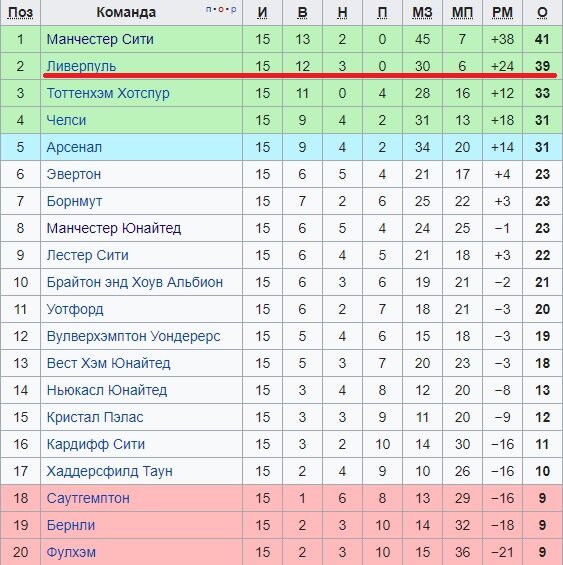The height and width of the screenshot is (565, 563).
Task: Click the Ньюкасл Юнайтед link
Action: click(107, 390)
